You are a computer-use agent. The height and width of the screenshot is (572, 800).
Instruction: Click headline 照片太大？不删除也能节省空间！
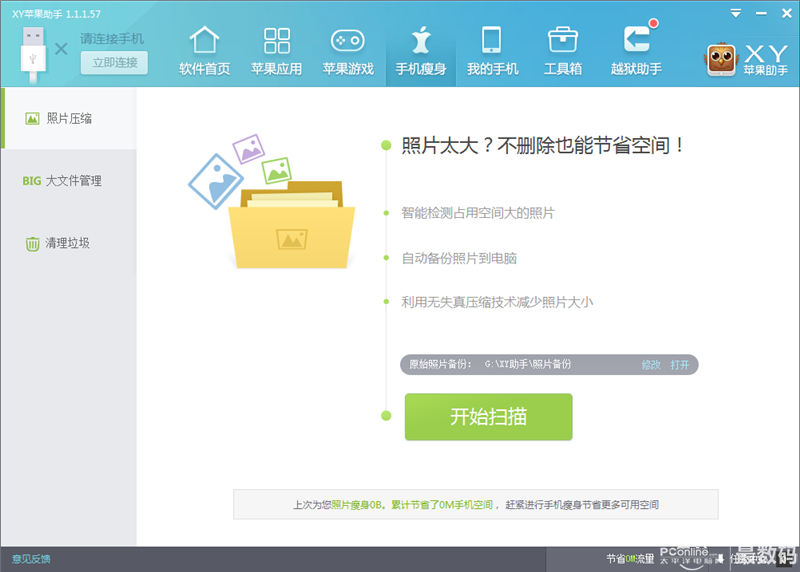542,145
